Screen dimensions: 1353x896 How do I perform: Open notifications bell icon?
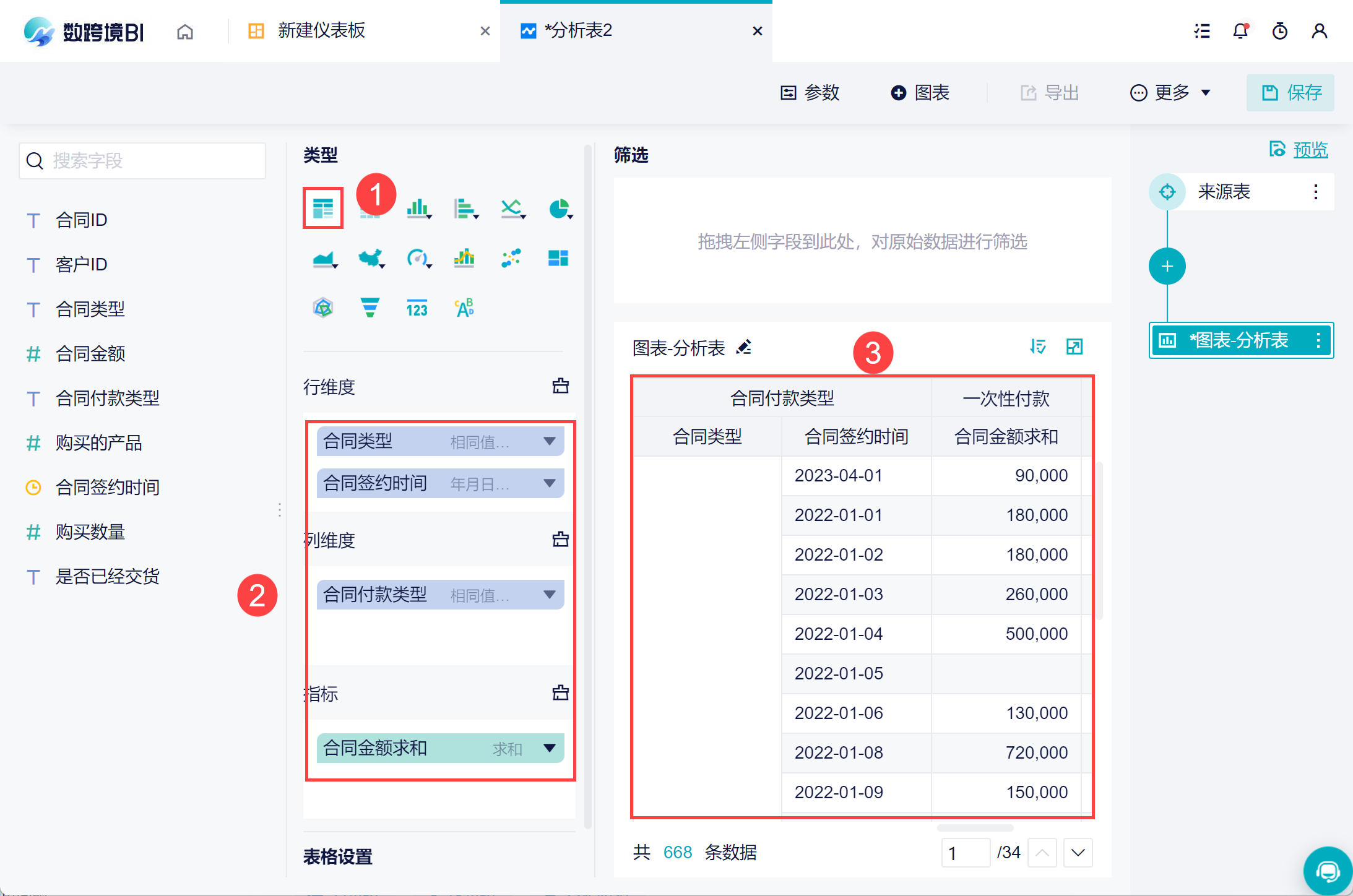tap(1240, 31)
